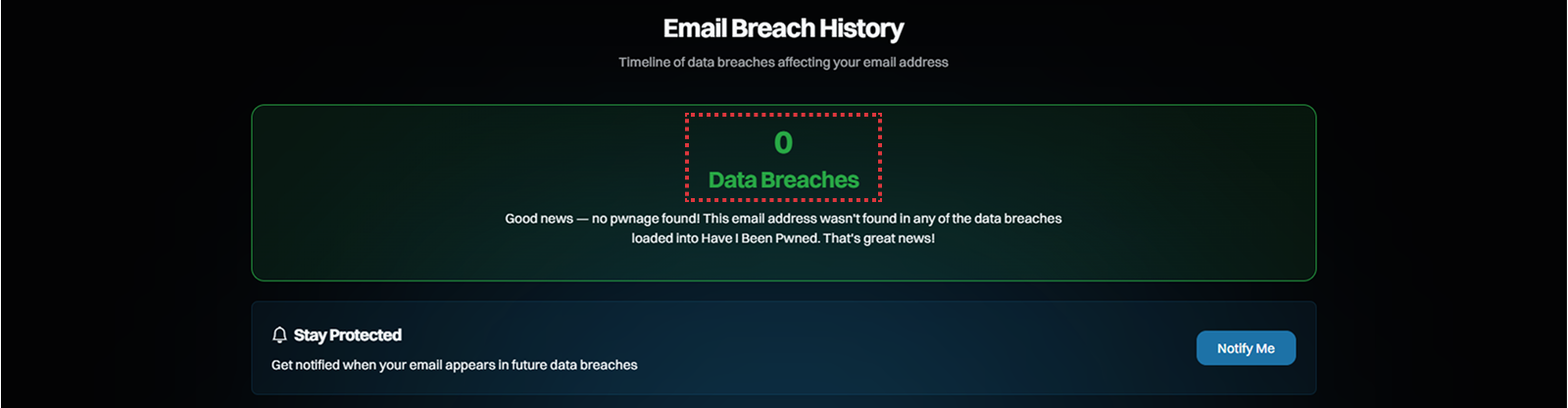Click the red dashed highlight box border
Viewport: 1568px width, 408px height.
tap(783, 115)
